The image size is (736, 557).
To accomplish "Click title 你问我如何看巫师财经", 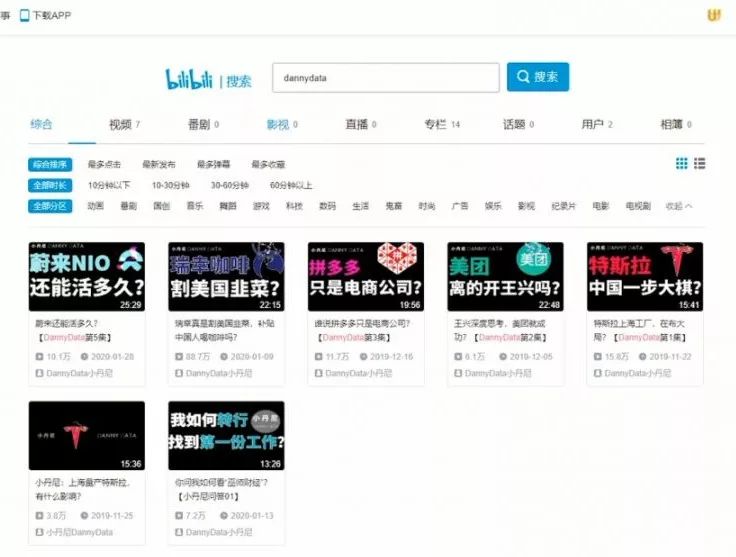I will 221,489.
